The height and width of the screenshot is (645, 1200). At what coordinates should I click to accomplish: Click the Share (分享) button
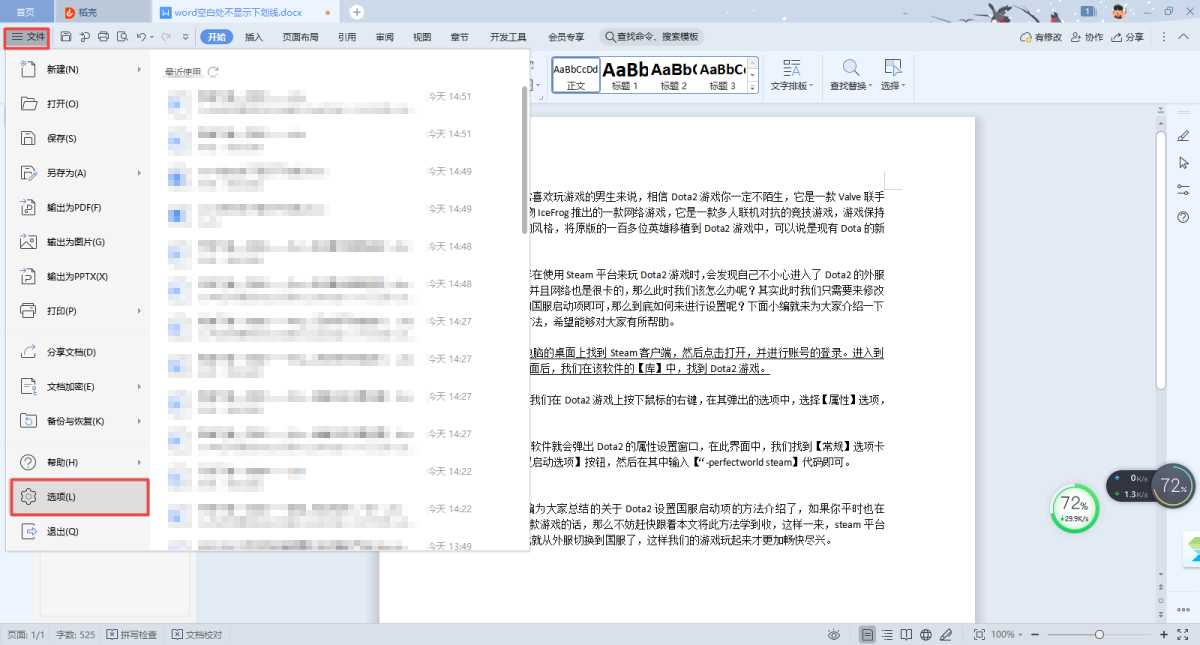(x=1128, y=37)
